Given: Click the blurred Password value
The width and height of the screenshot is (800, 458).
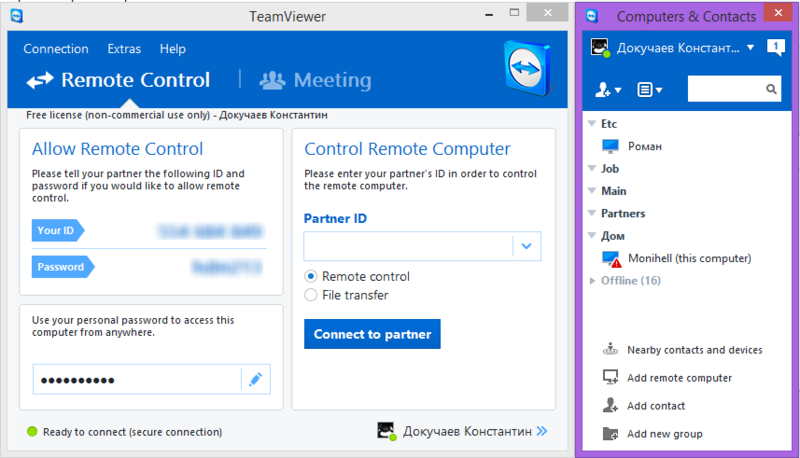Looking at the screenshot, I should click(227, 267).
